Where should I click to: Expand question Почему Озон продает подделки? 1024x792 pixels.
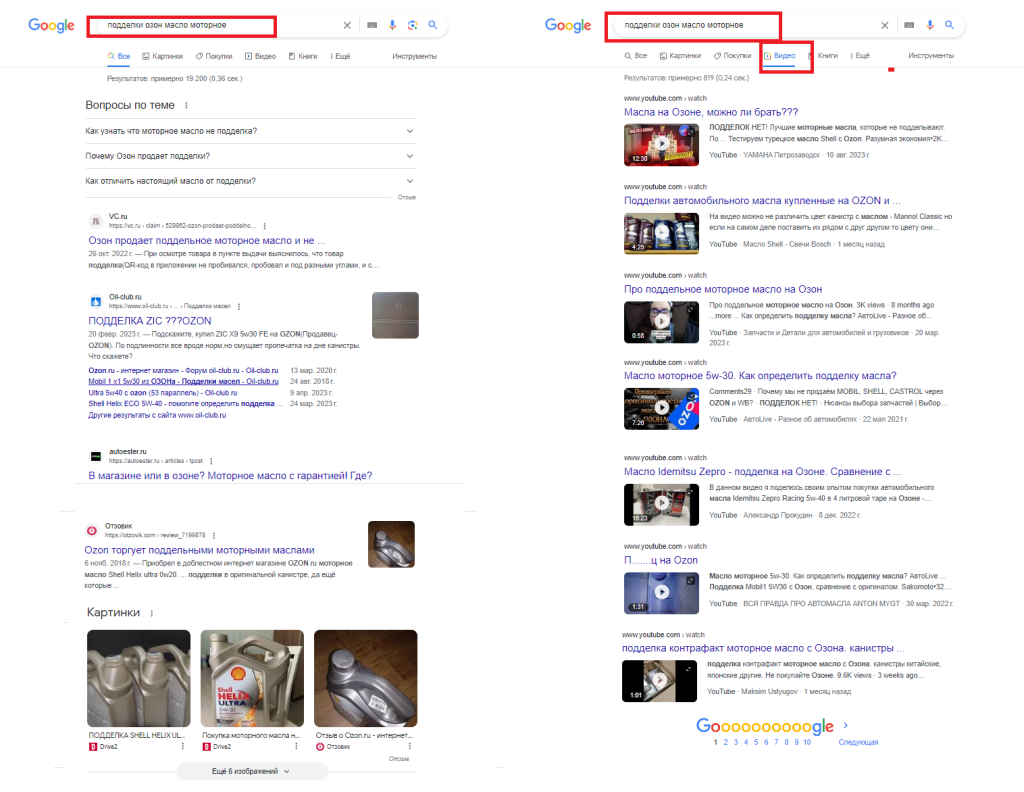coord(250,156)
